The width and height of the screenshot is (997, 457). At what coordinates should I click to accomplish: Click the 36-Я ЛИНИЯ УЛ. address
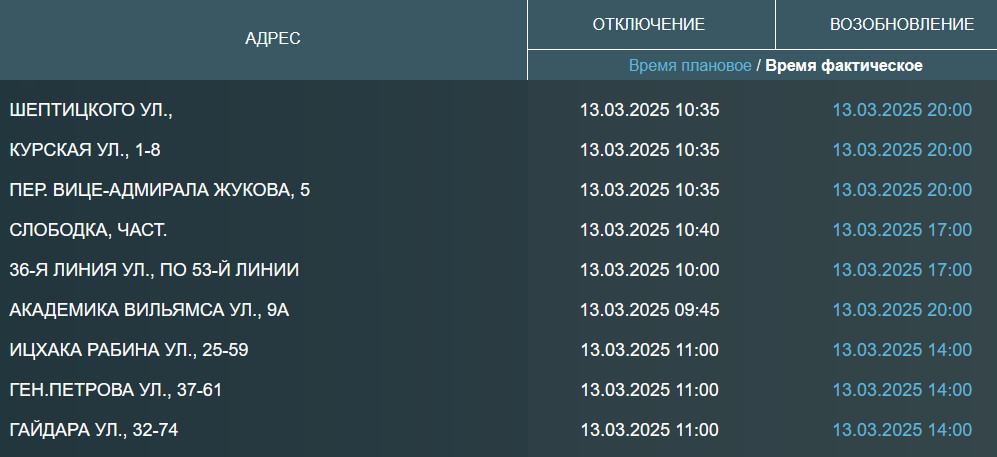154,270
